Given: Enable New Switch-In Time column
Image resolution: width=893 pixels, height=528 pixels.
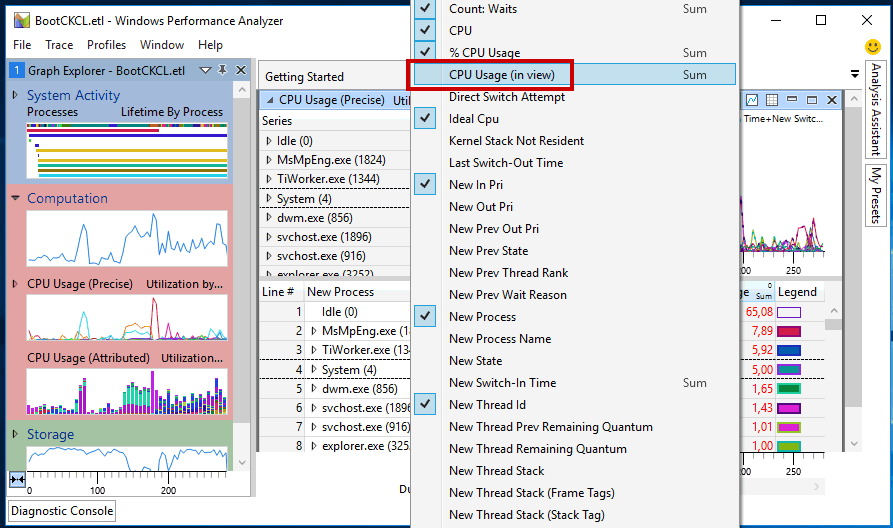Looking at the screenshot, I should (502, 383).
